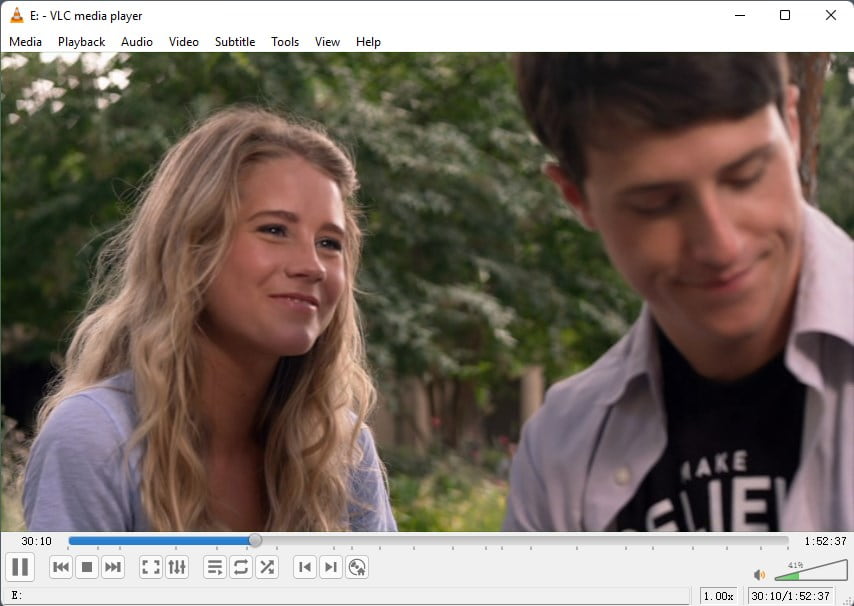Open the Playback menu

click(81, 42)
